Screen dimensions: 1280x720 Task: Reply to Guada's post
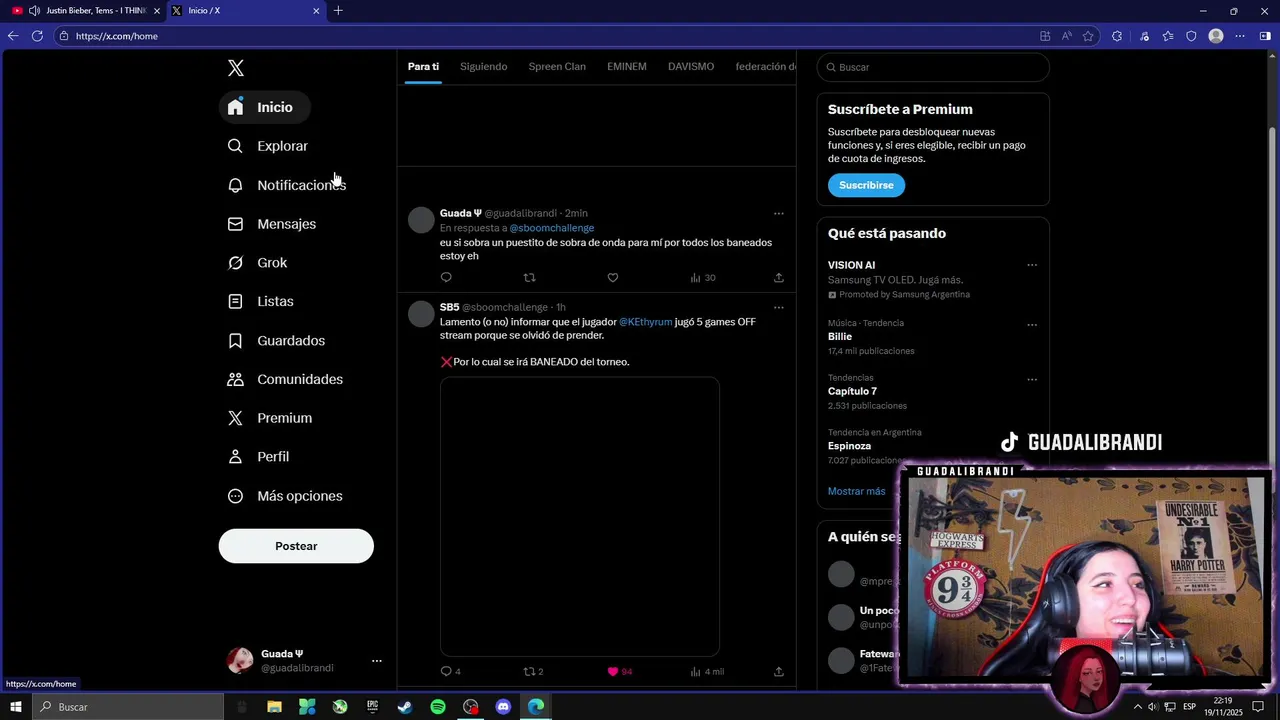click(x=446, y=277)
